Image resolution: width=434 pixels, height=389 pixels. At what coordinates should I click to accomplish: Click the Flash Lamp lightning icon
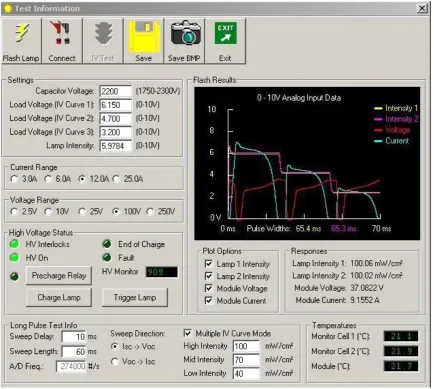click(22, 33)
